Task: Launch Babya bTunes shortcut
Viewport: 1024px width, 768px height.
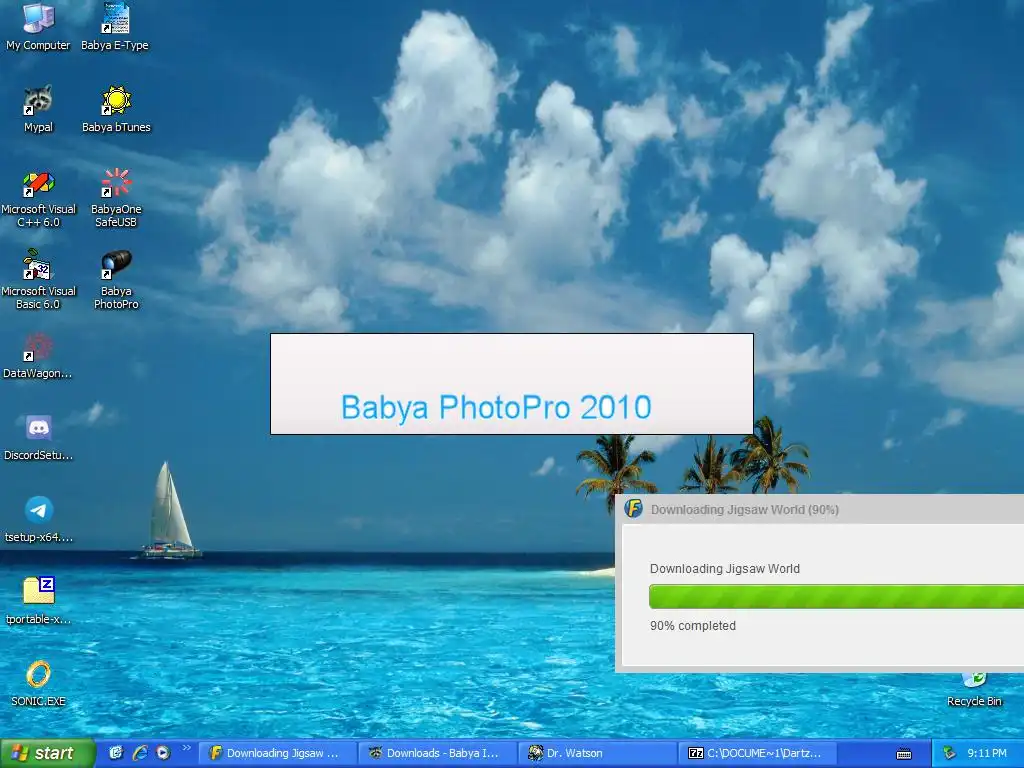Action: pos(116,108)
